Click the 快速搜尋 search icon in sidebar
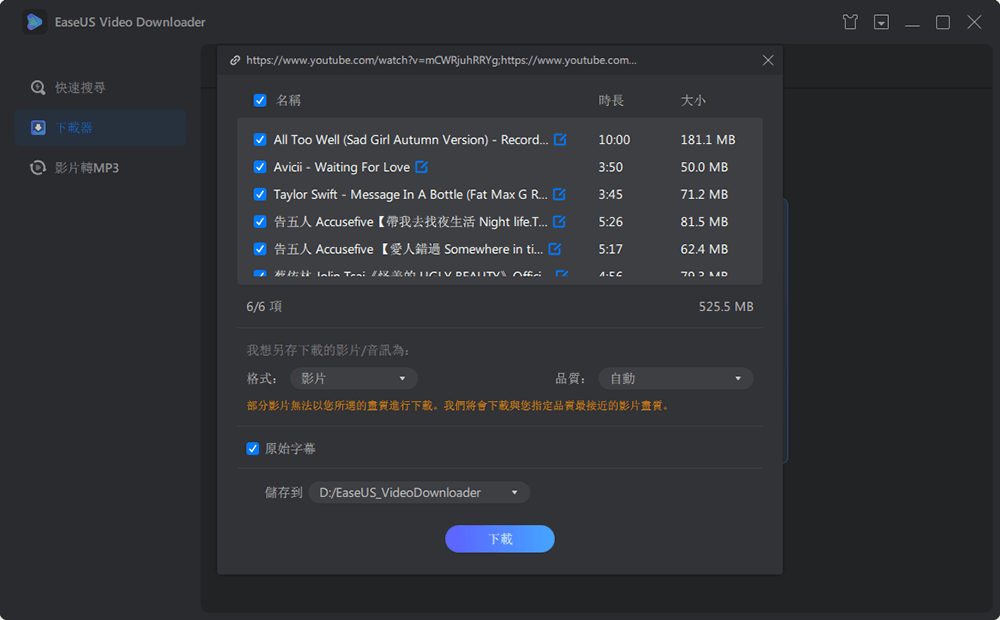 (x=38, y=87)
